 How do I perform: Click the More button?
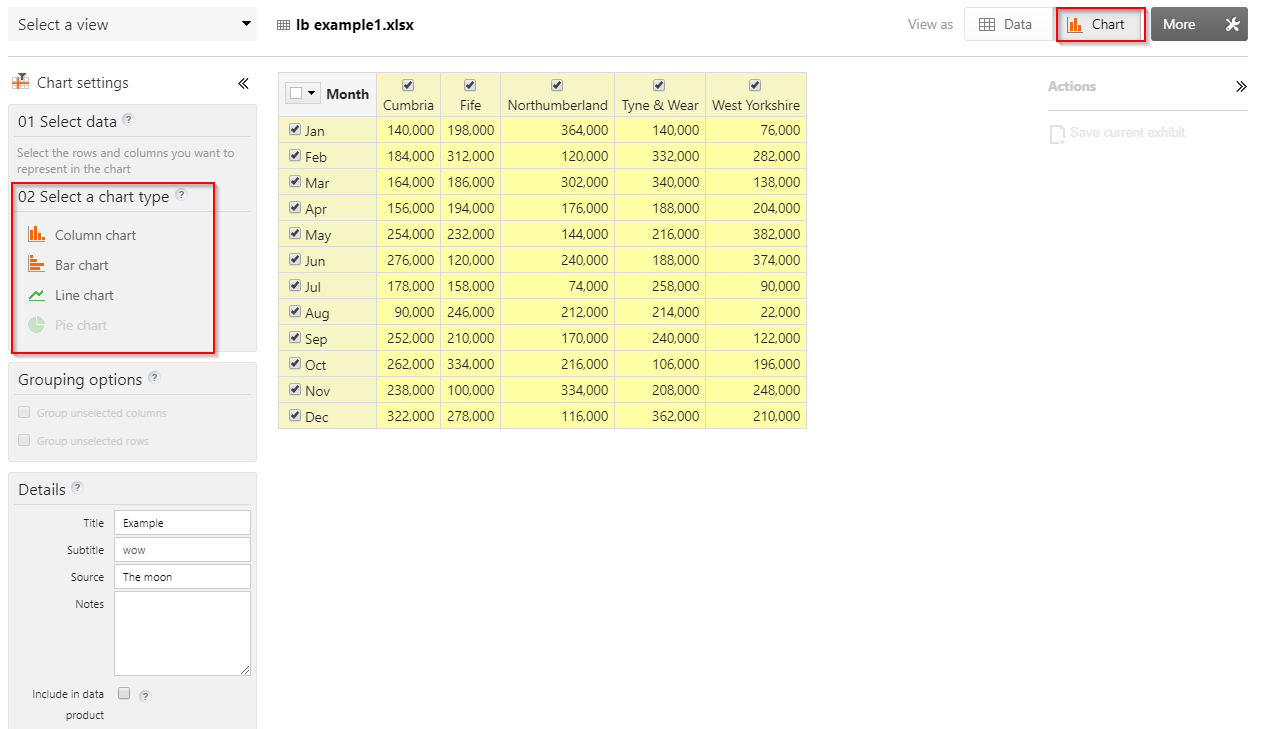click(x=1182, y=24)
